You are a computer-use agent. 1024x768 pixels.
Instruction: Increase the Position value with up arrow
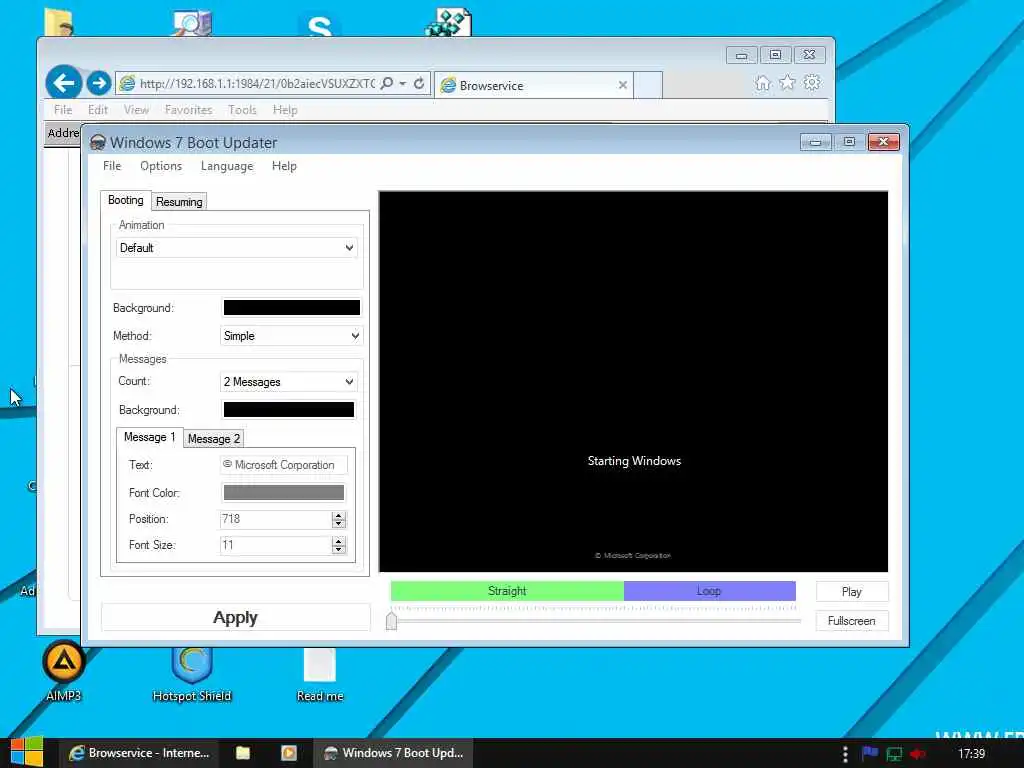338,515
